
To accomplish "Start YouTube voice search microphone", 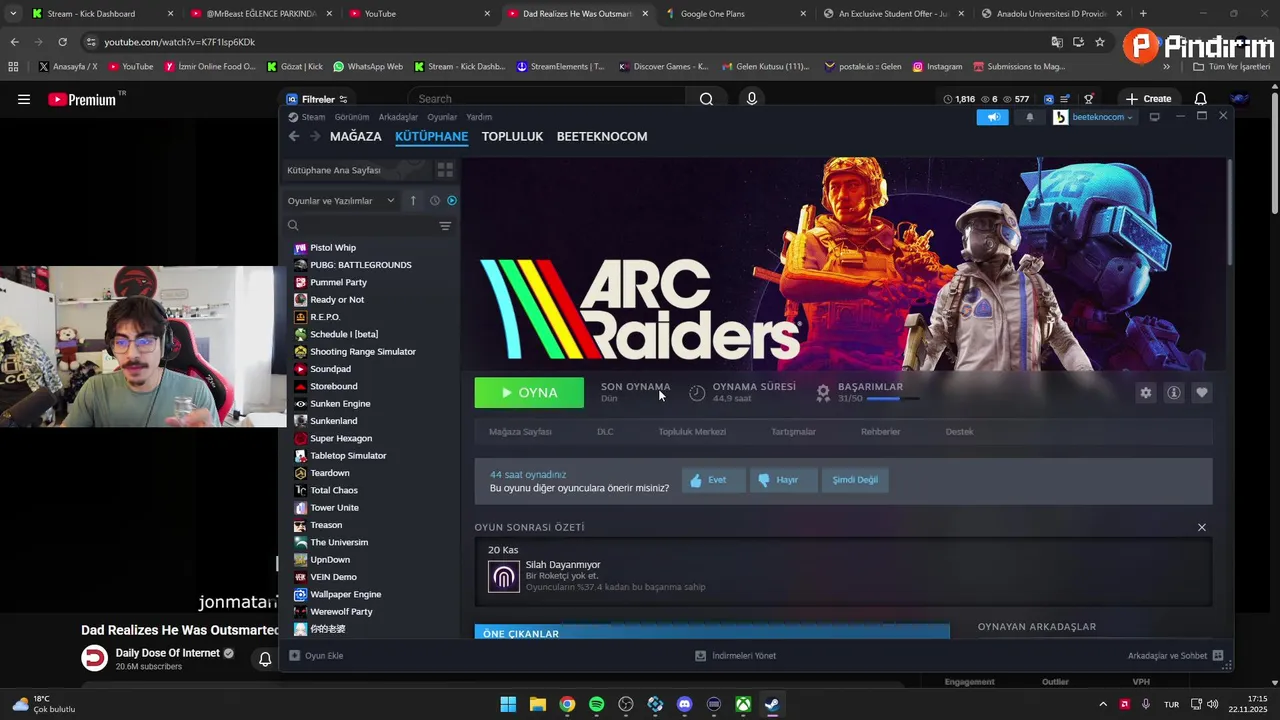I will pyautogui.click(x=752, y=99).
